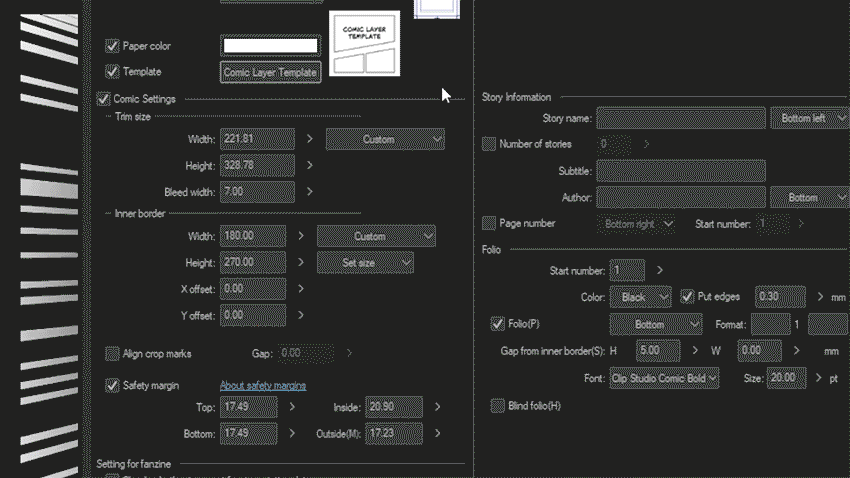850x478 pixels.
Task: Click the font Size 20.00 field
Action: coord(787,378)
